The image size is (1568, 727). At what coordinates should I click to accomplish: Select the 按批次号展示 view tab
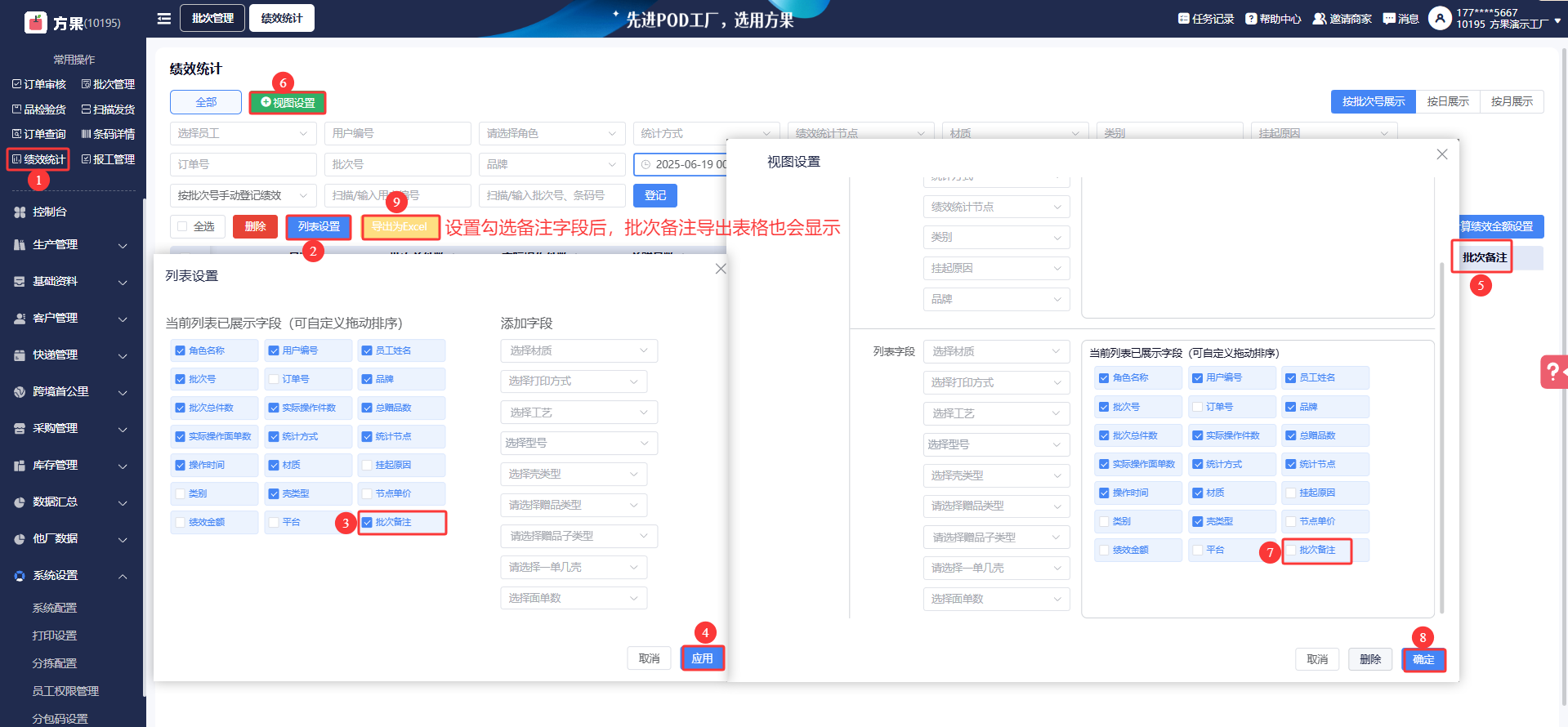pos(1374,101)
